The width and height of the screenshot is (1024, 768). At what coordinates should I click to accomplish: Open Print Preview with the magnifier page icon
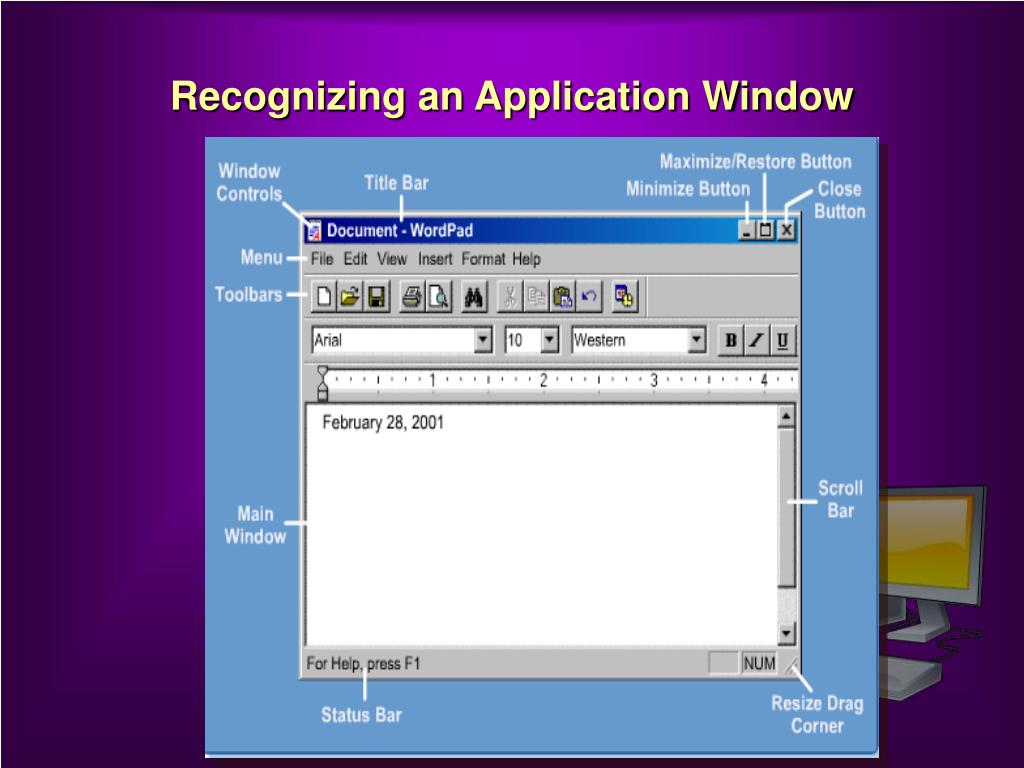438,297
